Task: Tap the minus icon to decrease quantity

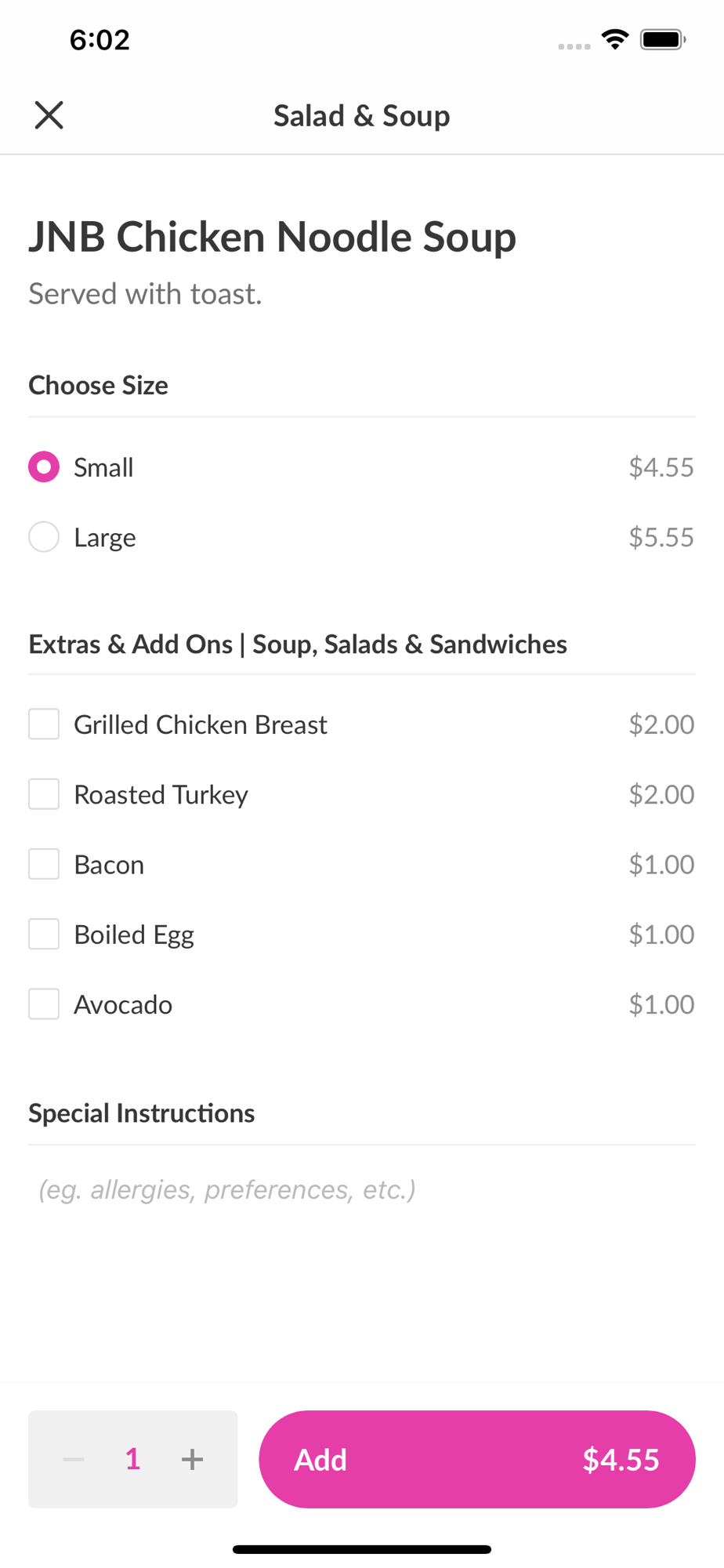Action: coord(74,1459)
